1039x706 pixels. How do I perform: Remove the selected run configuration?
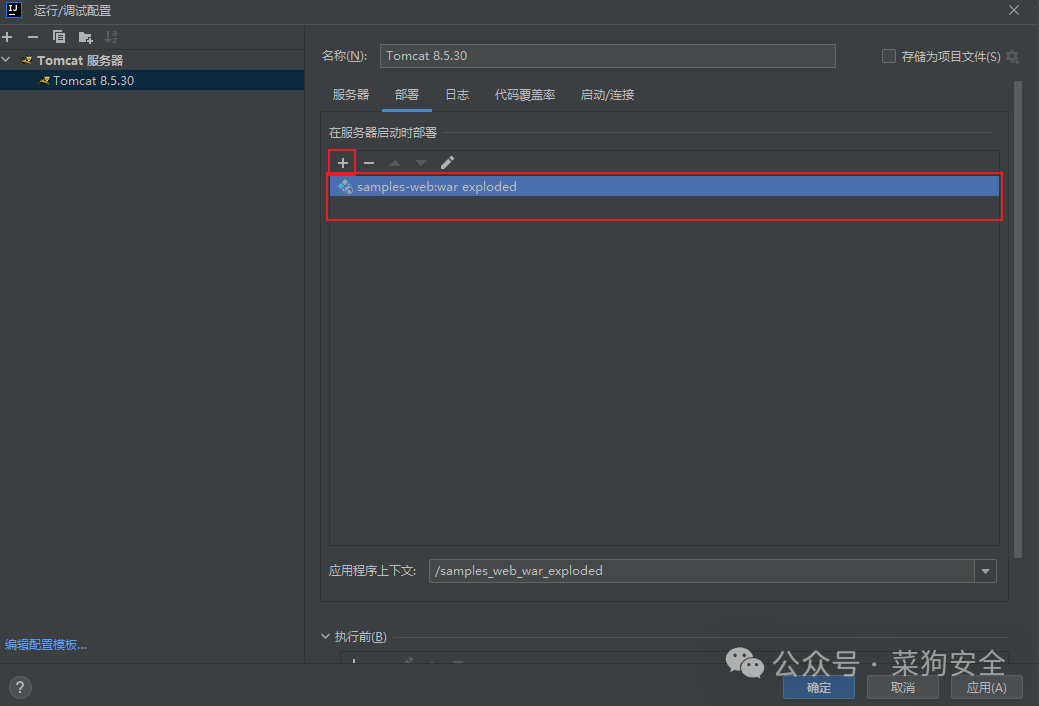[x=32, y=37]
